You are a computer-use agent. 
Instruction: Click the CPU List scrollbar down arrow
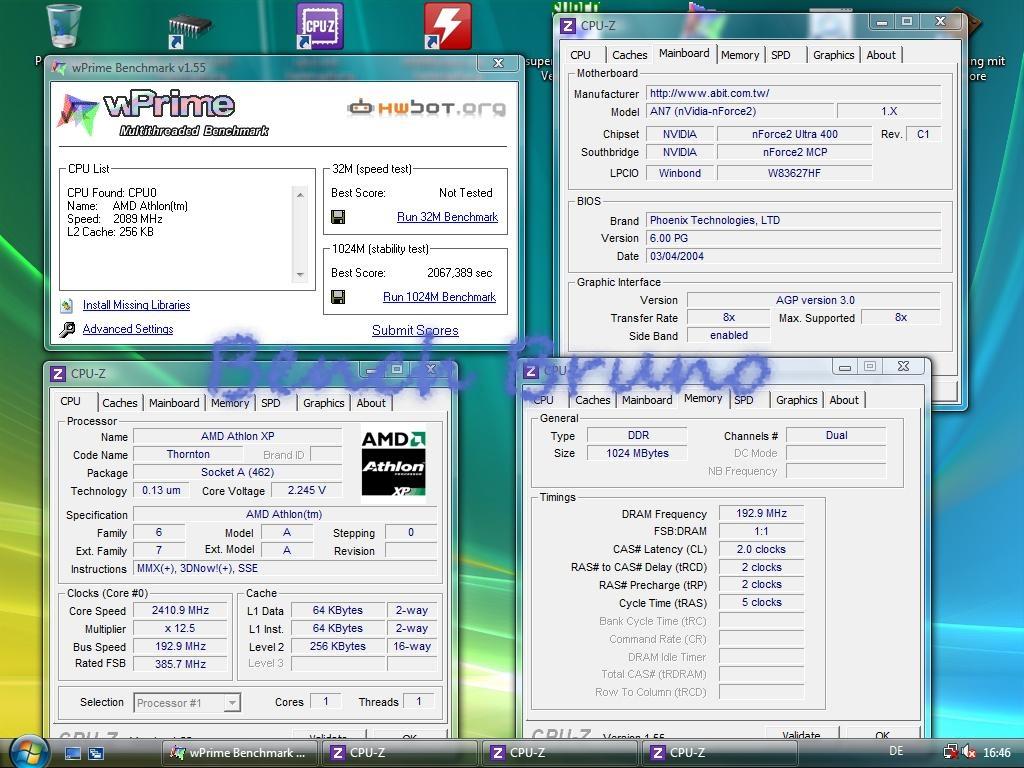point(300,274)
